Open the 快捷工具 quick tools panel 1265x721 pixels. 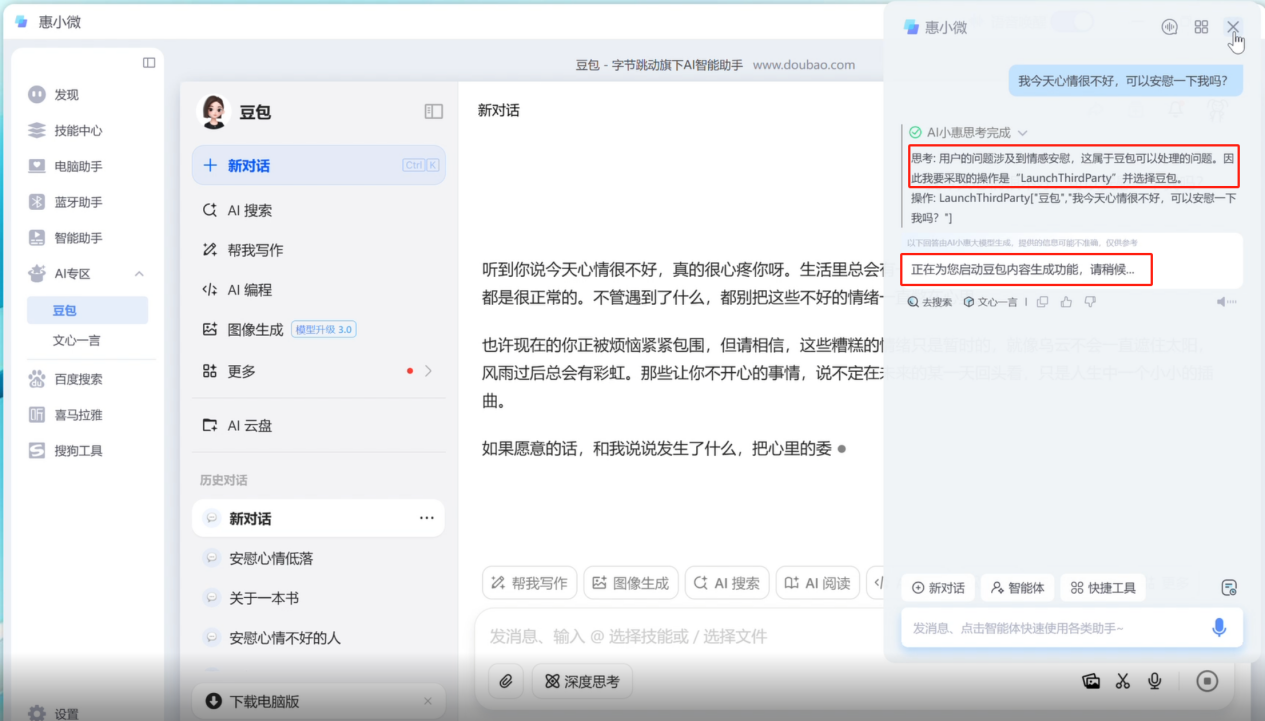click(1102, 588)
